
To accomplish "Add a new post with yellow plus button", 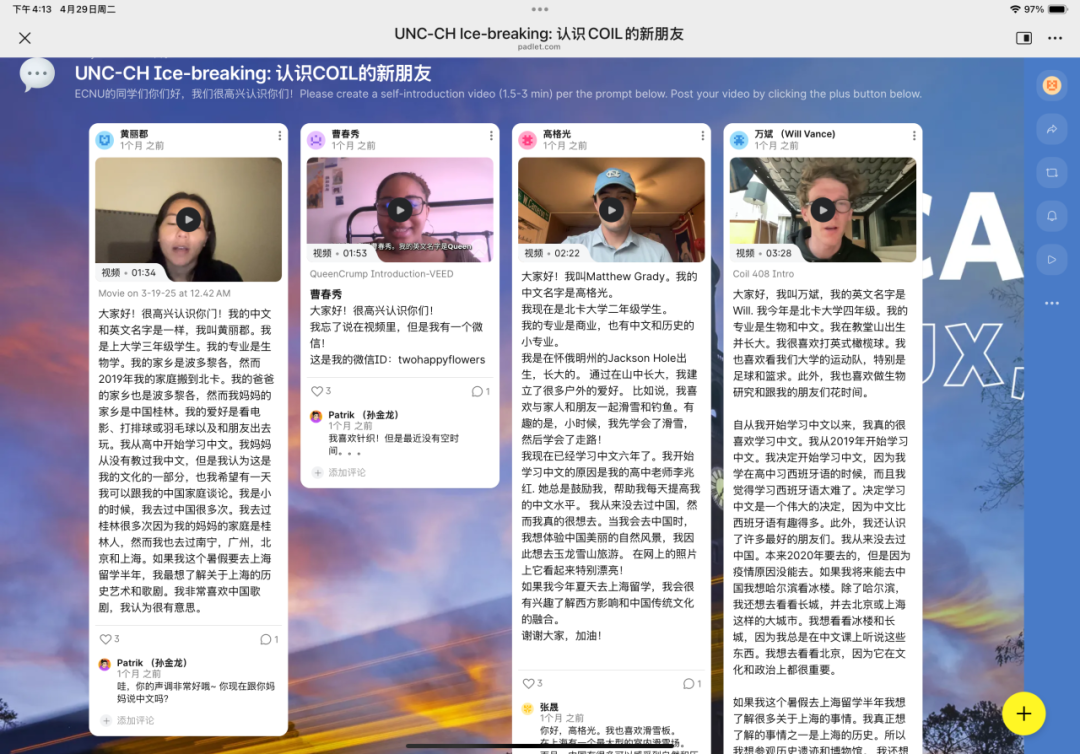I will click(1024, 713).
